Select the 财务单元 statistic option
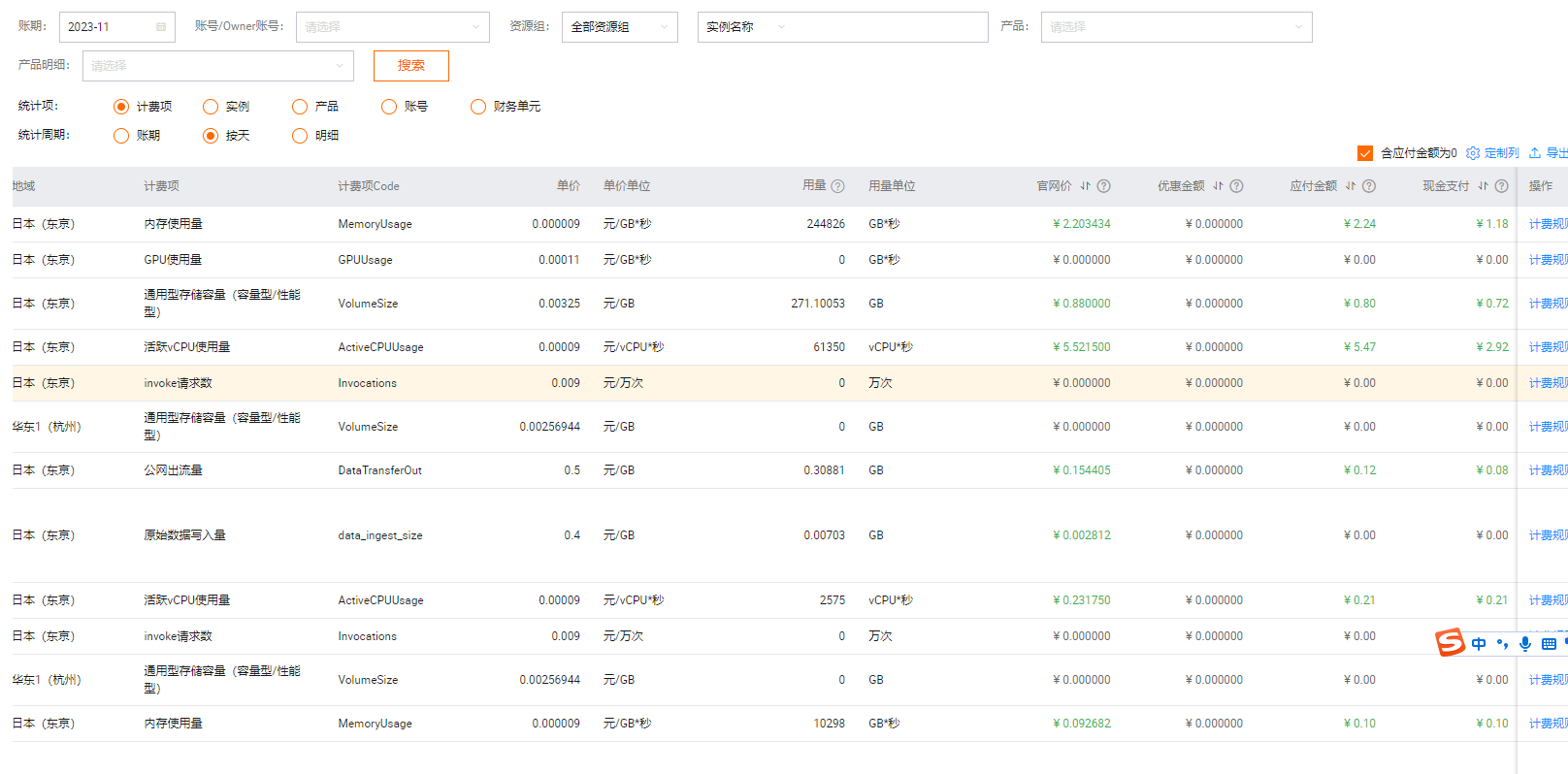 pos(478,107)
